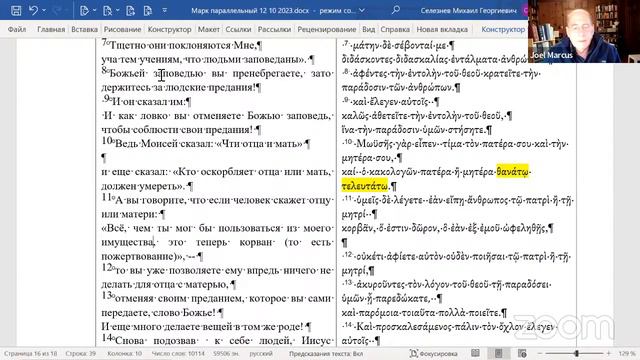Click the word Моисей in verse 10
Screen dimensions: 640x360
(159, 144)
